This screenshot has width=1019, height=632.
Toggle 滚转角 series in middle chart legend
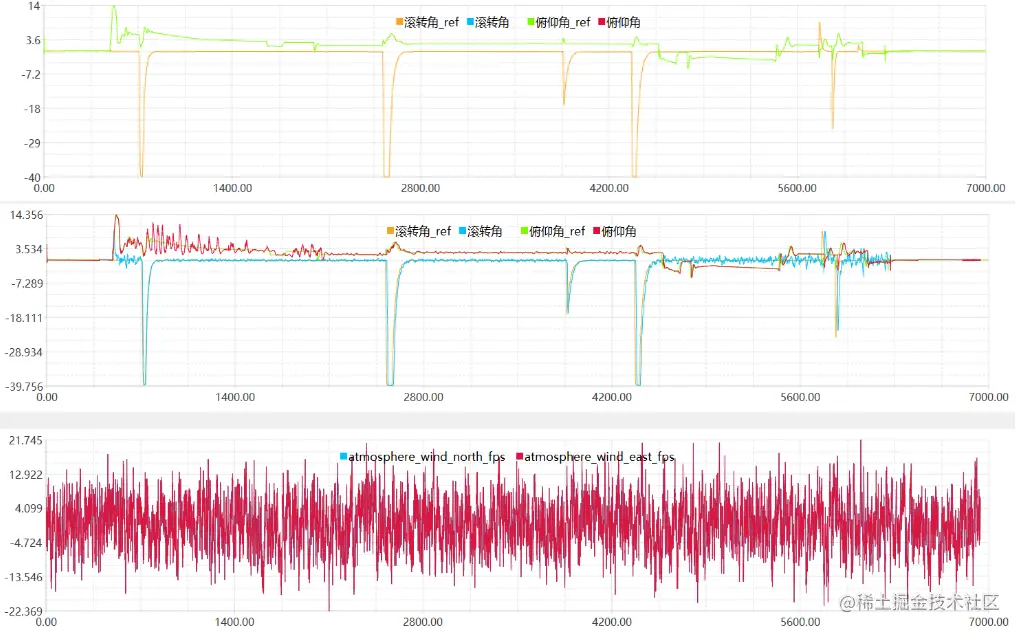tap(481, 231)
